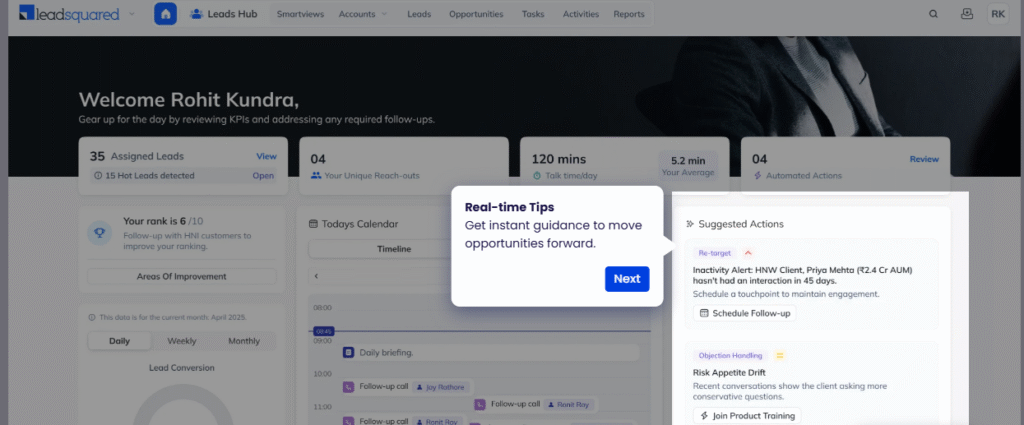Click the '120 mins' talk time value
1024x425 pixels.
[x=559, y=159]
